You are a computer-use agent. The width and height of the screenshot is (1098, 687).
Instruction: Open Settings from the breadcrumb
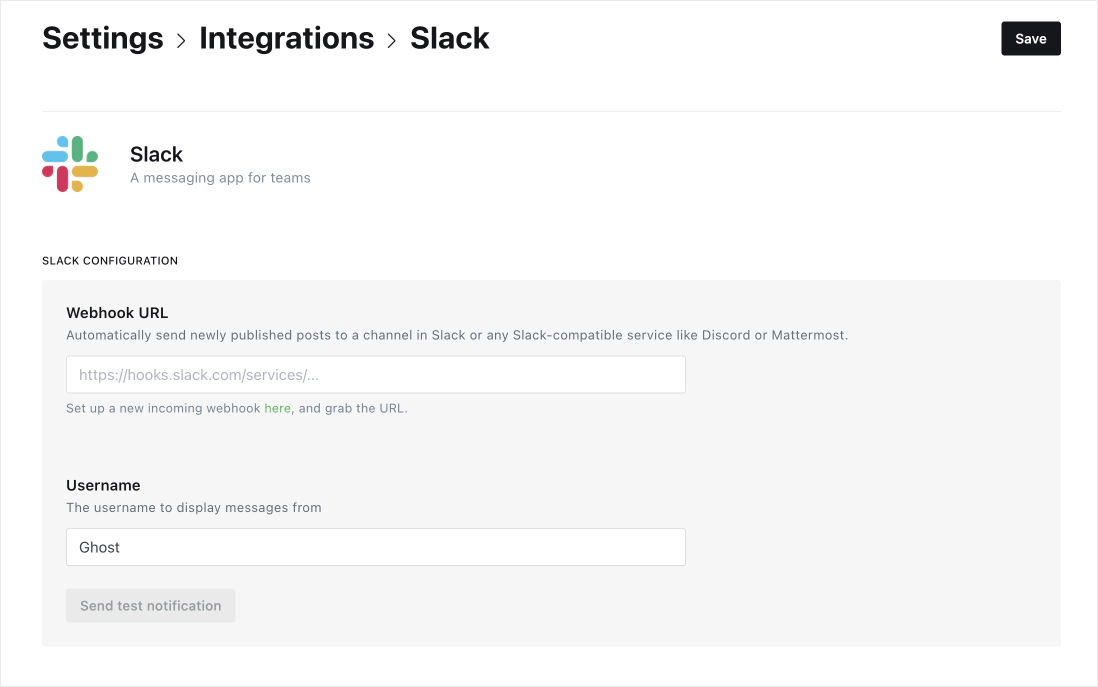click(102, 38)
